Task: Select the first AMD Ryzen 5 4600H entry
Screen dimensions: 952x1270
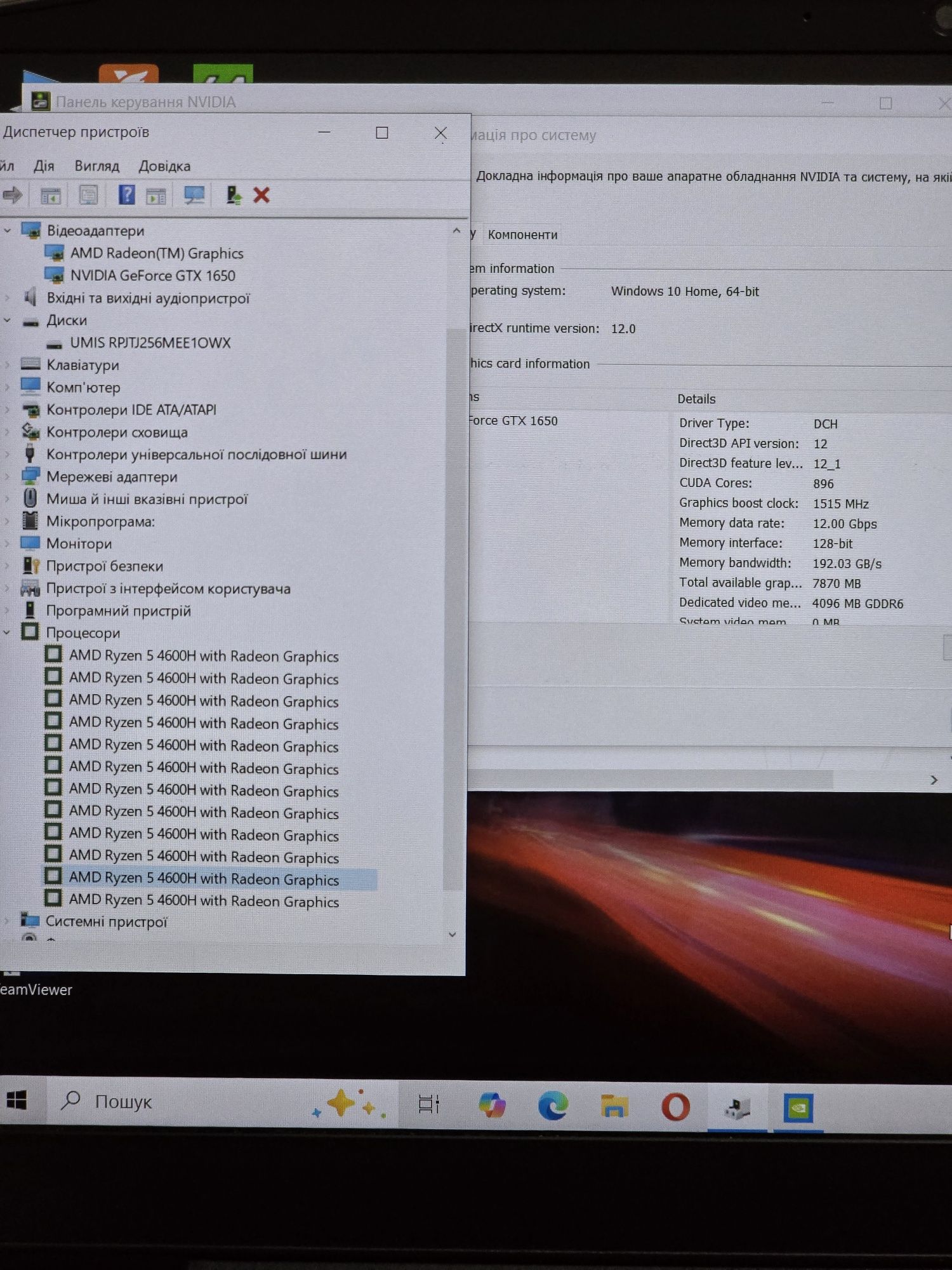Action: tap(204, 656)
